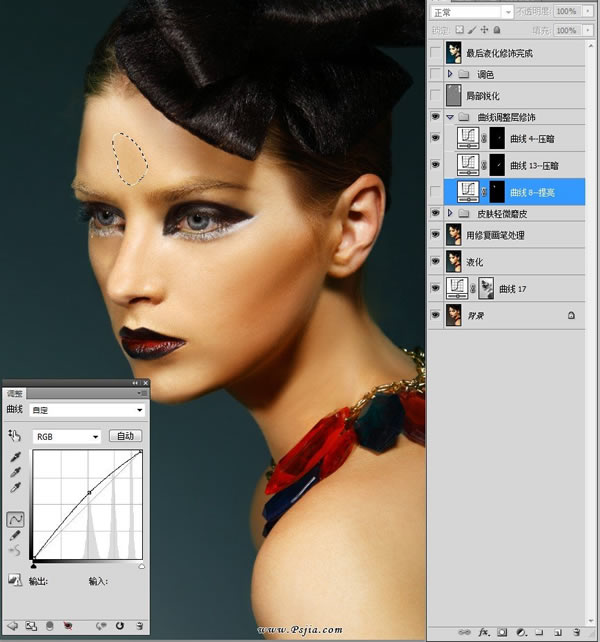Viewport: 600px width, 642px height.
Task: Click create new group icon
Action: click(x=539, y=632)
